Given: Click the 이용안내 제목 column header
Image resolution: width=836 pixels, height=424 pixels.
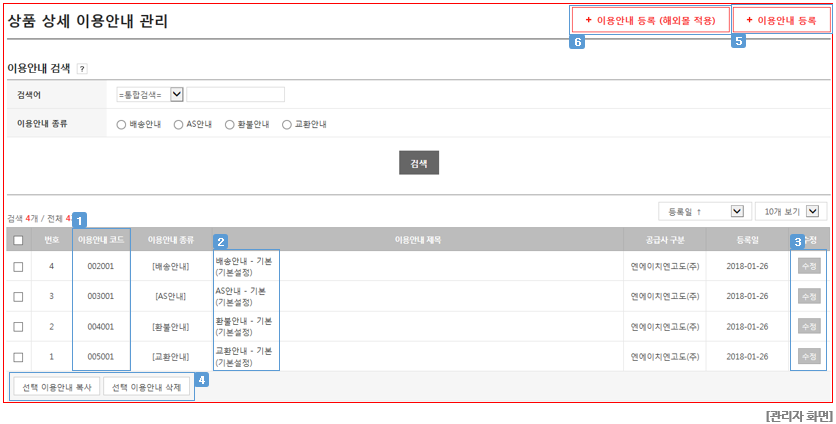Looking at the screenshot, I should click(x=417, y=240).
